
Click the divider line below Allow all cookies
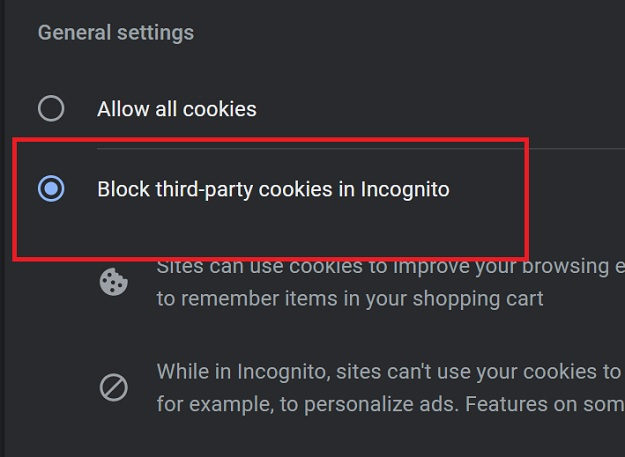pyautogui.click(x=360, y=149)
